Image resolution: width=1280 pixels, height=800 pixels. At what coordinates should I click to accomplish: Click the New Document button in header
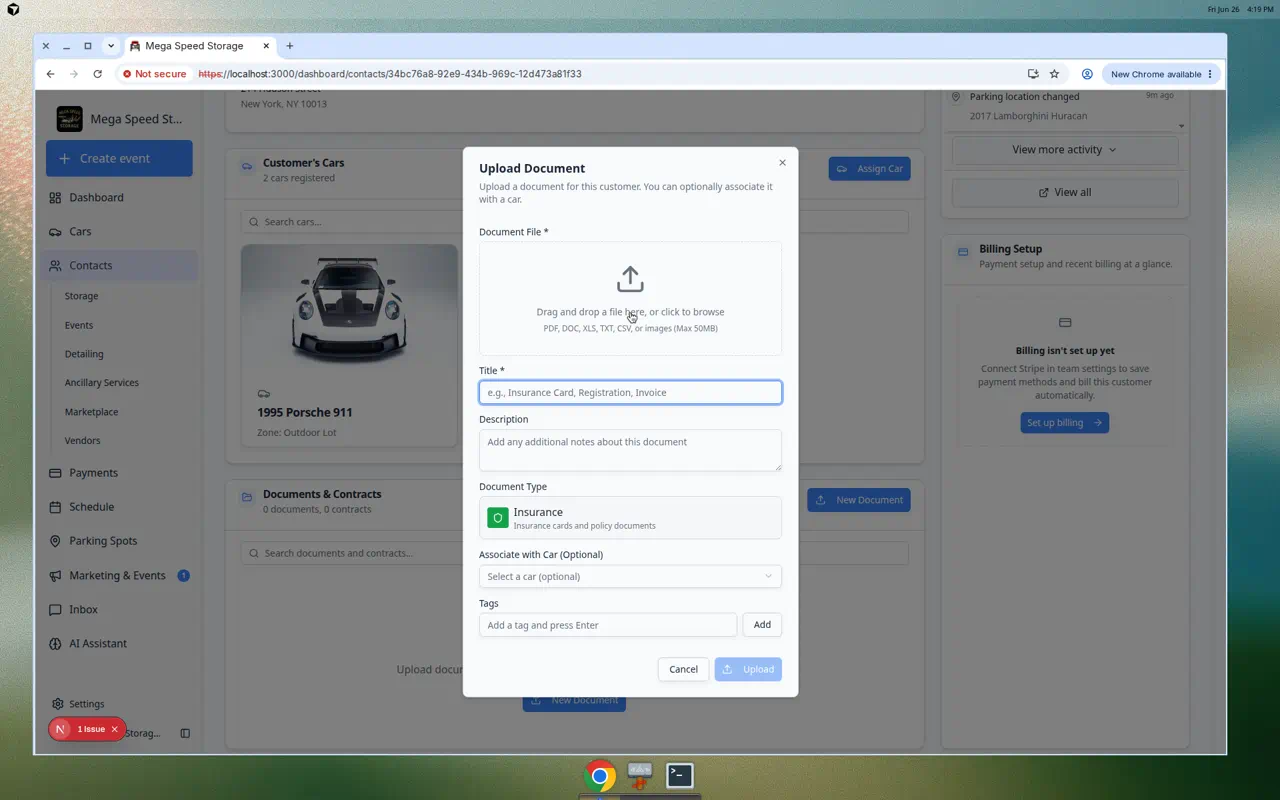[x=859, y=500]
